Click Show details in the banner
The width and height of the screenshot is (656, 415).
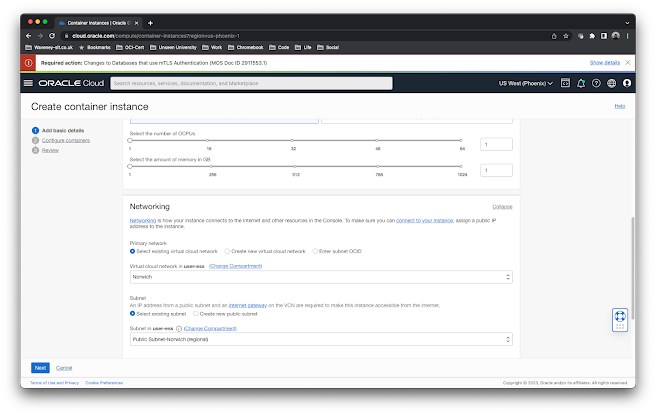pyautogui.click(x=605, y=62)
